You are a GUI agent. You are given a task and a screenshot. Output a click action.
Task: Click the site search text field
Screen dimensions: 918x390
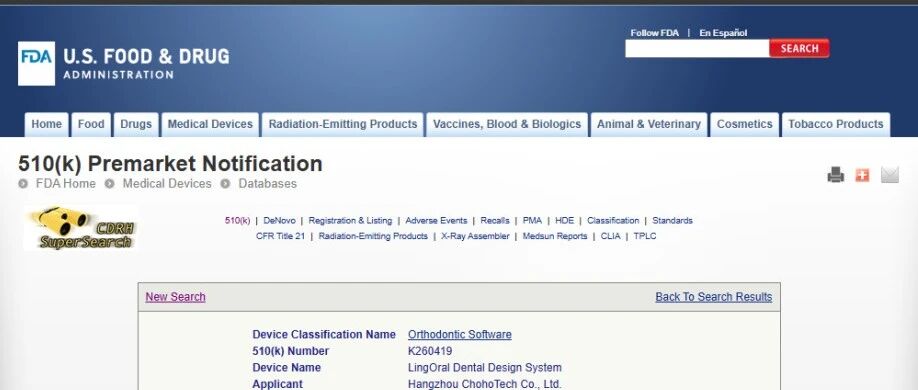697,49
